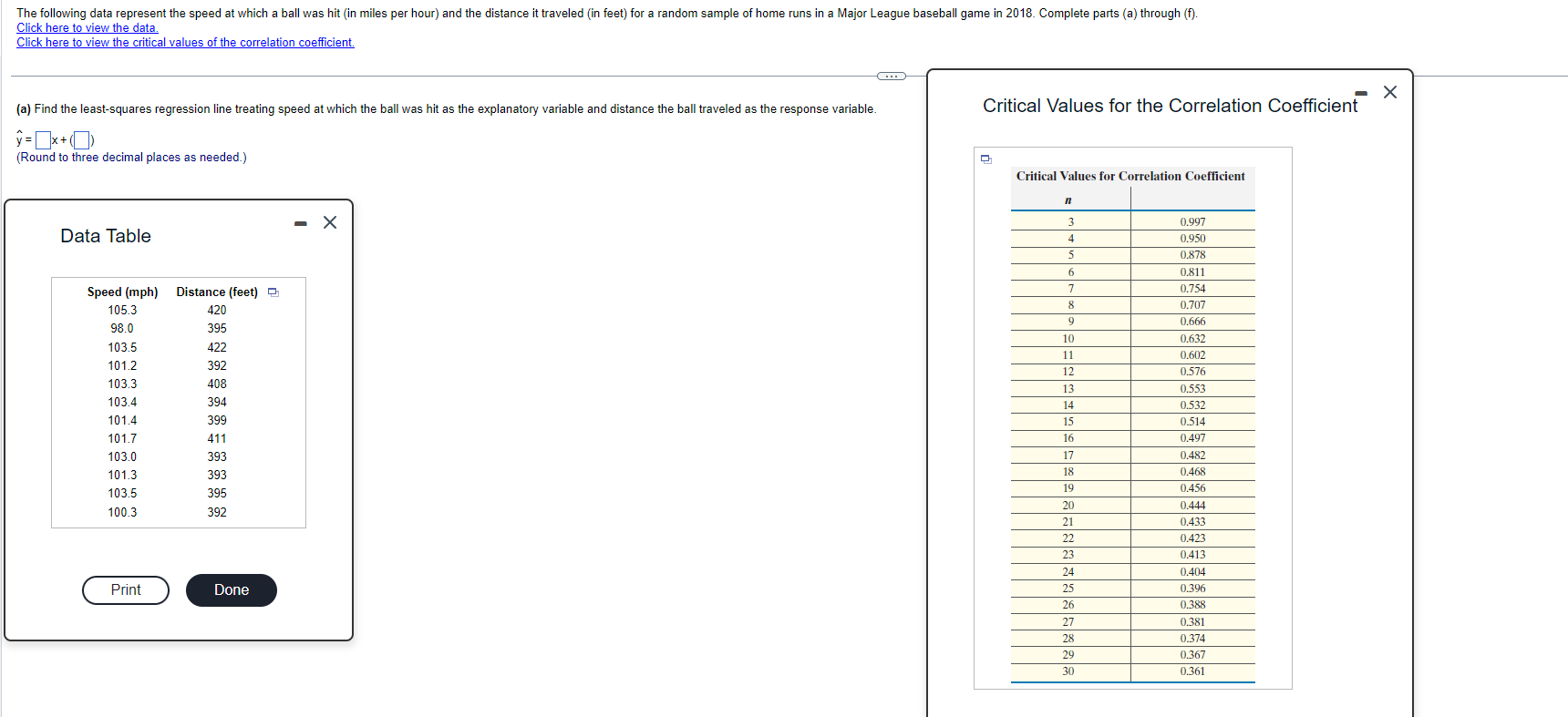Viewport: 1568px width, 717px height.
Task: Select distance value 411
Action: (x=217, y=439)
